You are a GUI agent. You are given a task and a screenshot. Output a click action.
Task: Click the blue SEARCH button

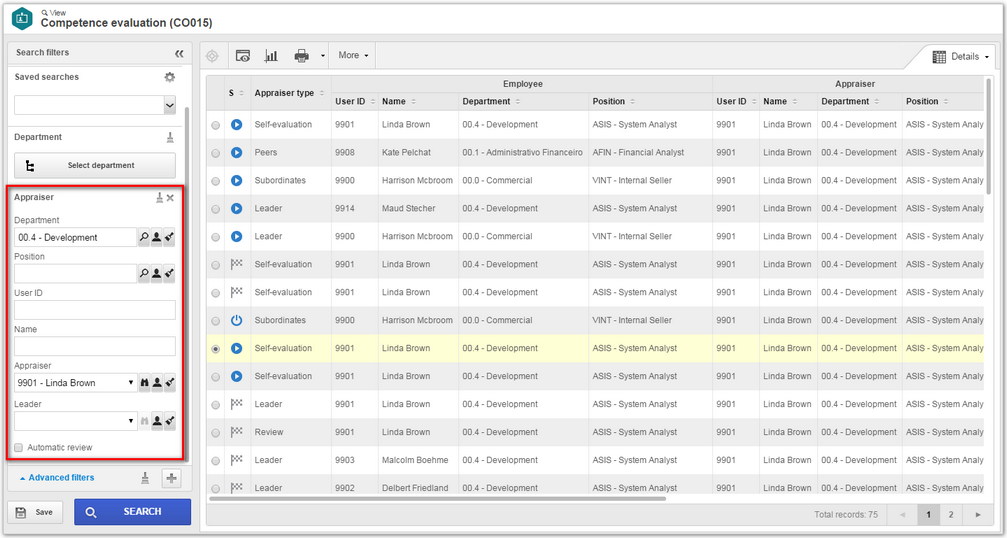[x=132, y=512]
